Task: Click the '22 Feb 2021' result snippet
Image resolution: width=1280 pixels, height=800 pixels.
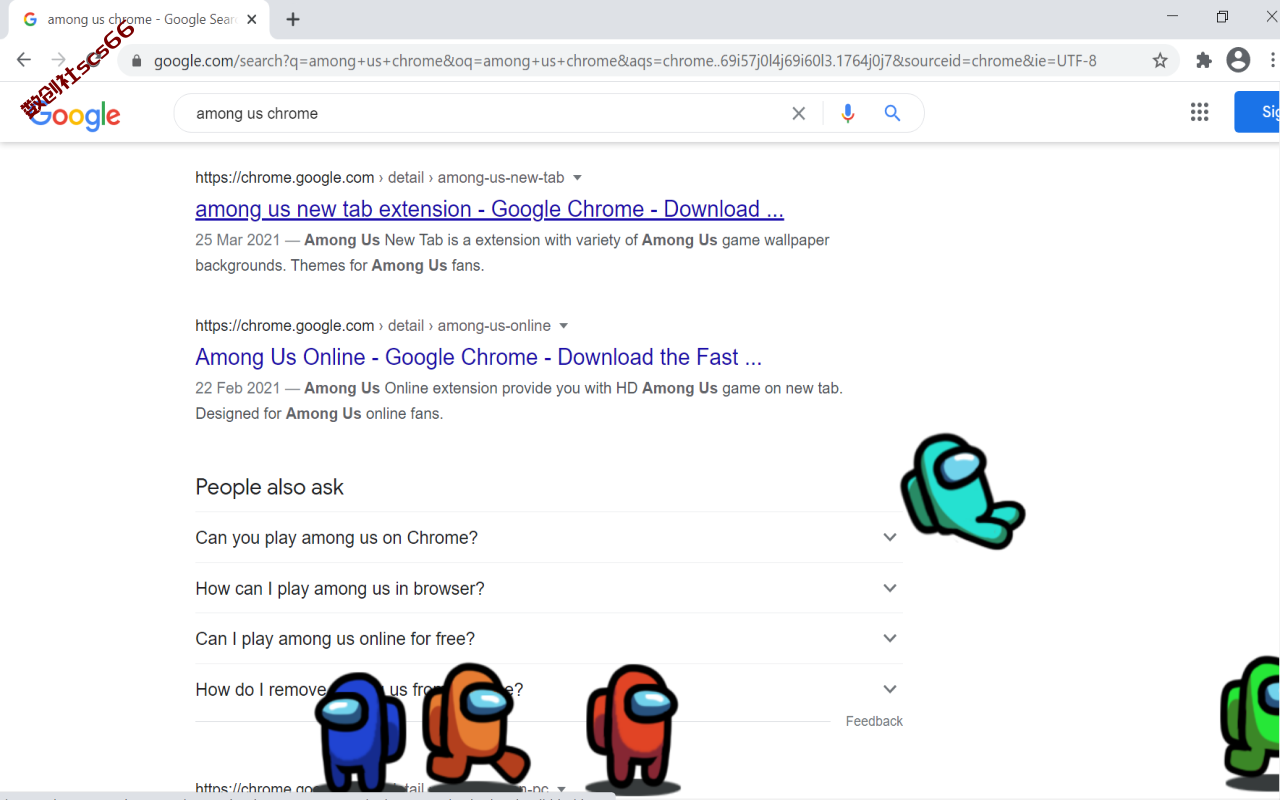Action: (x=519, y=401)
